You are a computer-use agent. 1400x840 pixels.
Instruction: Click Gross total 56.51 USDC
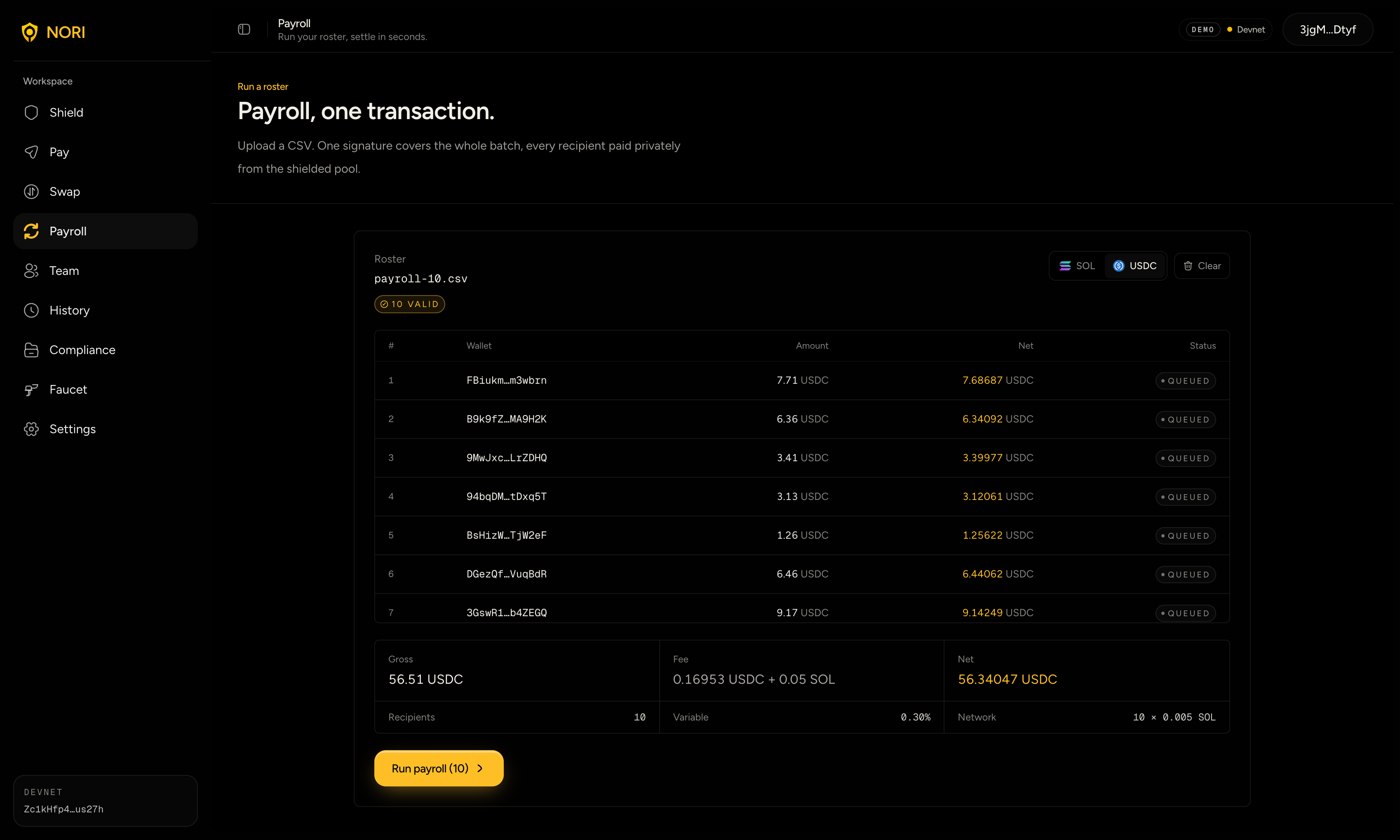[426, 679]
